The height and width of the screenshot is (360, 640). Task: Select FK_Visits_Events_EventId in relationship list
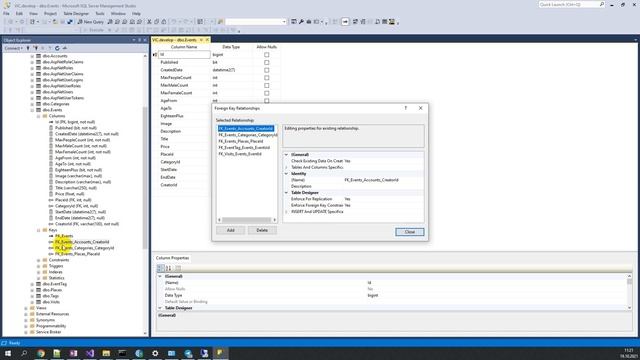click(240, 154)
